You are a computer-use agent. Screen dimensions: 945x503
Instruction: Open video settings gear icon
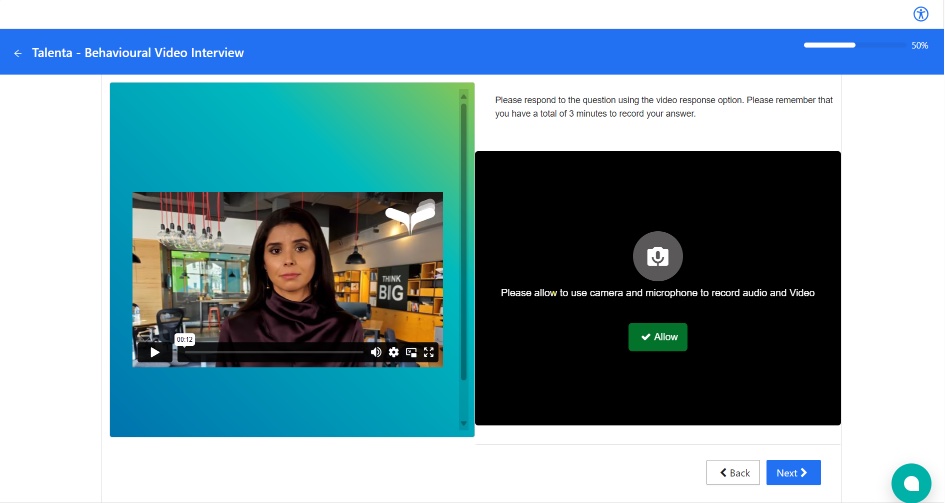(394, 352)
